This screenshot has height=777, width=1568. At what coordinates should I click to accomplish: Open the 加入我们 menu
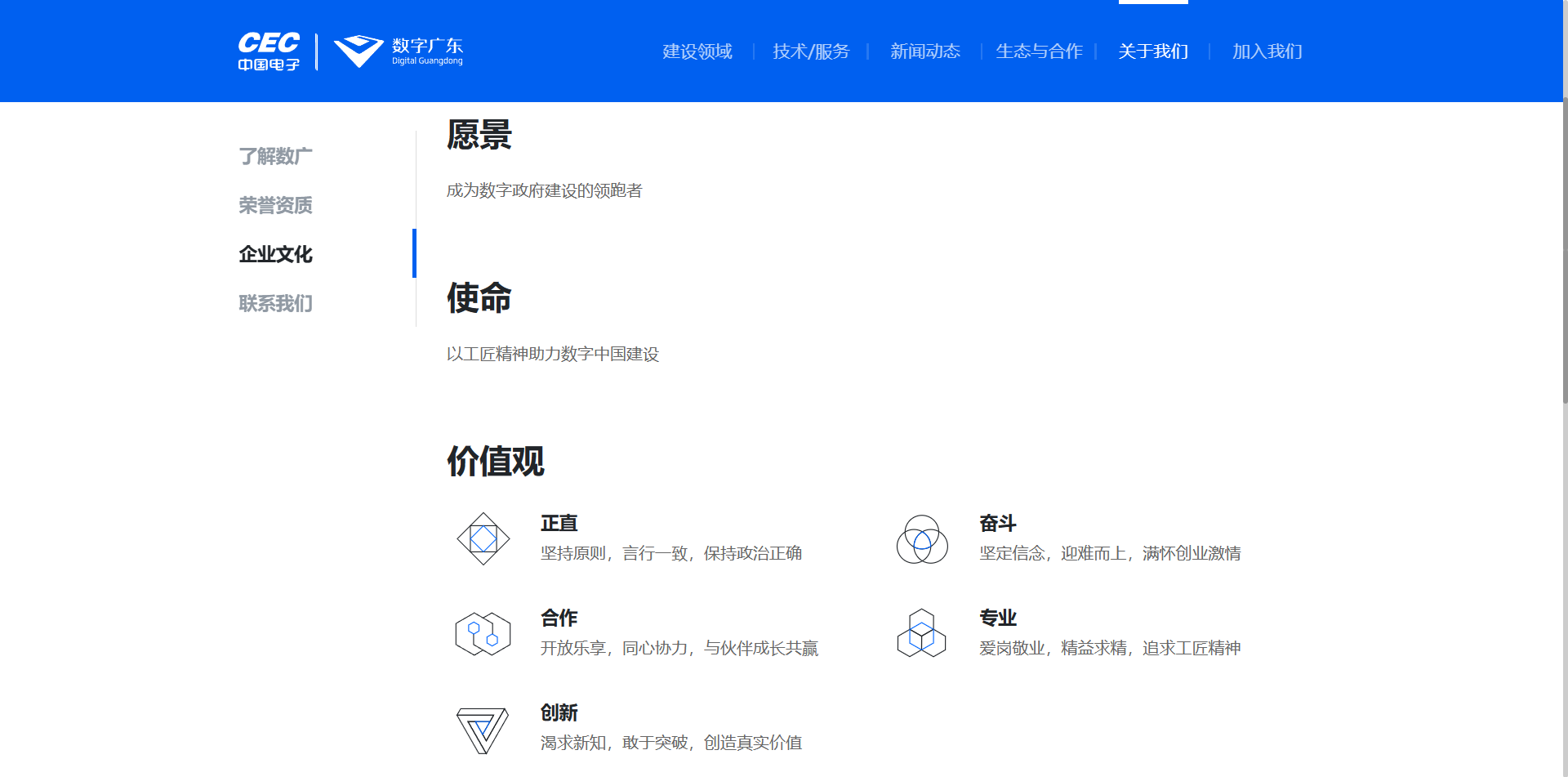coord(1267,51)
